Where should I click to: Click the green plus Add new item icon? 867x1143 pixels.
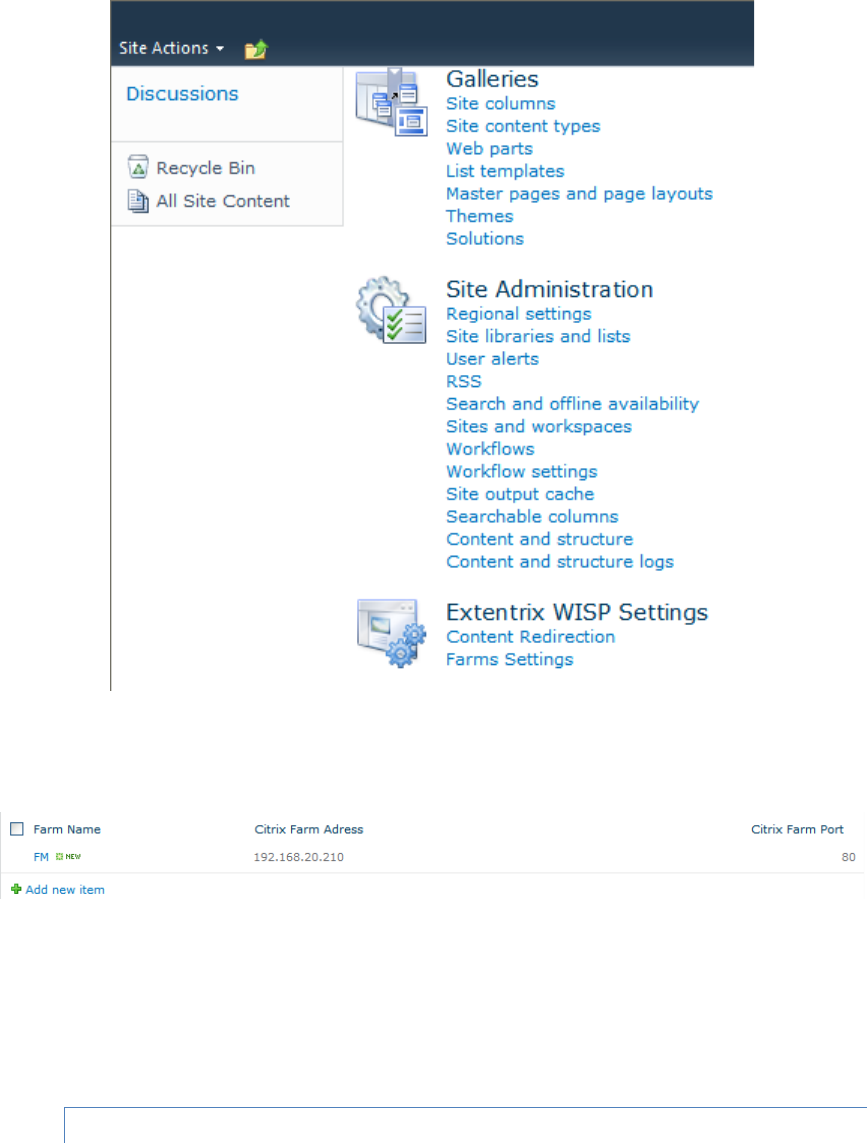coord(16,889)
